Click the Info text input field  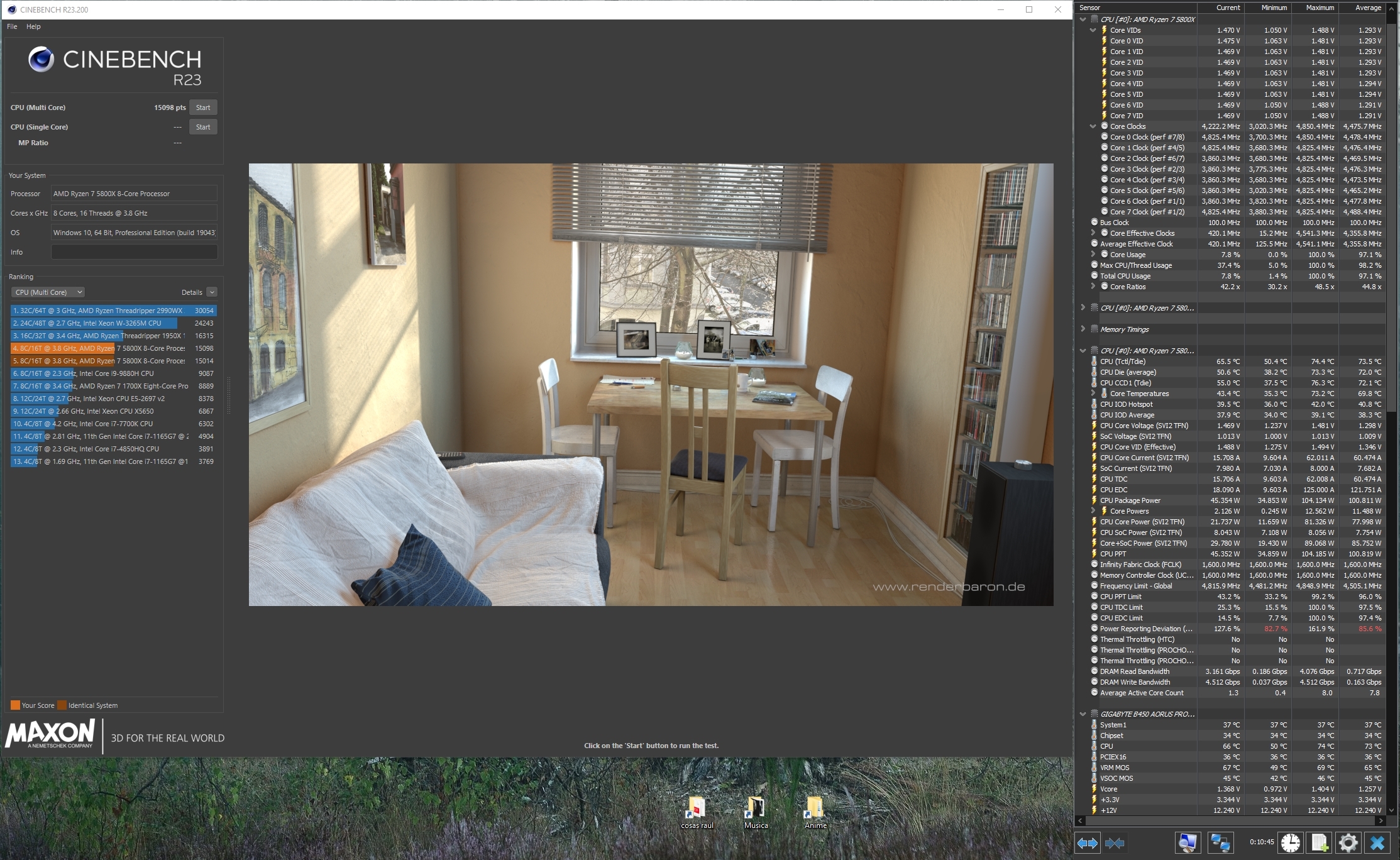pos(134,252)
